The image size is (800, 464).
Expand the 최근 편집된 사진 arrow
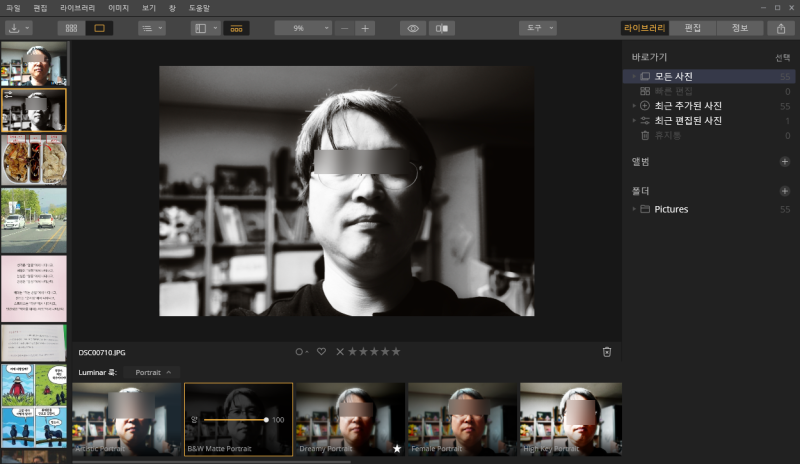point(634,121)
